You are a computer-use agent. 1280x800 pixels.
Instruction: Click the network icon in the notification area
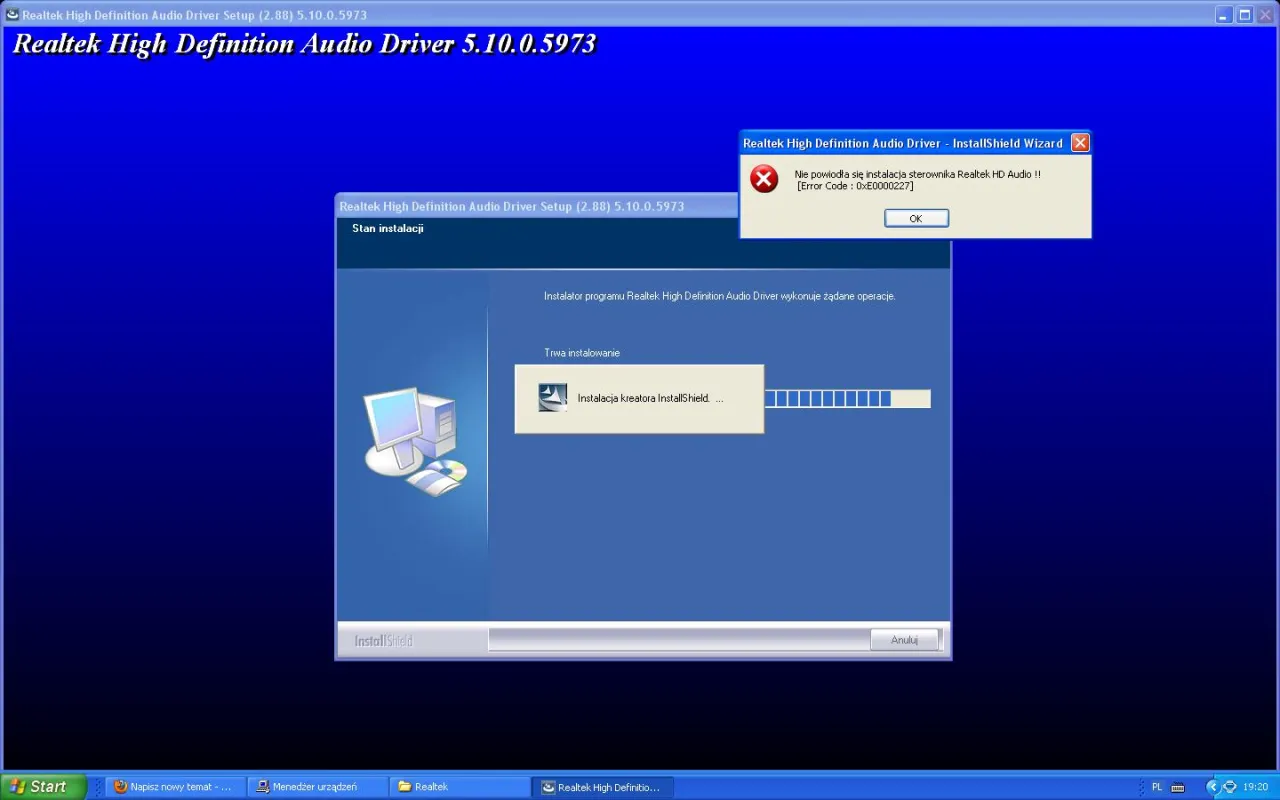[1229, 787]
